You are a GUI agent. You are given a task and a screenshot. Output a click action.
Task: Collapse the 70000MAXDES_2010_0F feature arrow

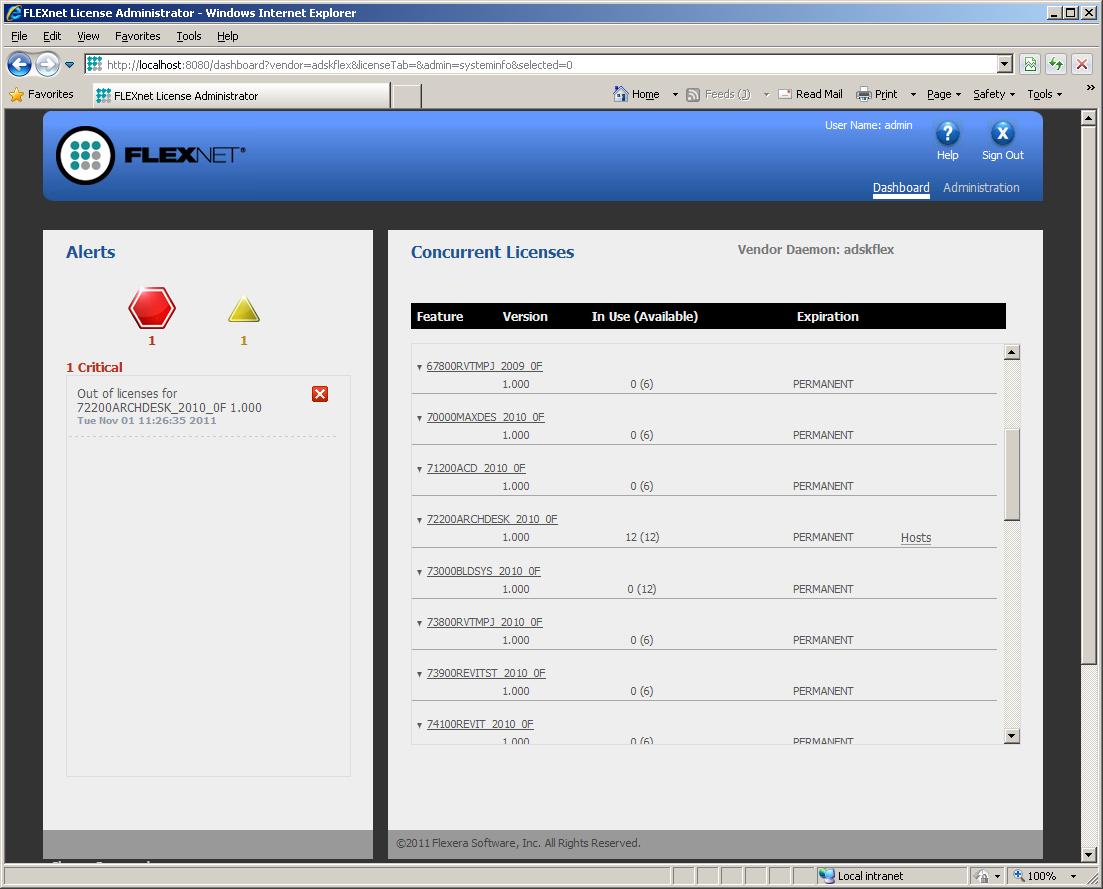[x=419, y=418]
